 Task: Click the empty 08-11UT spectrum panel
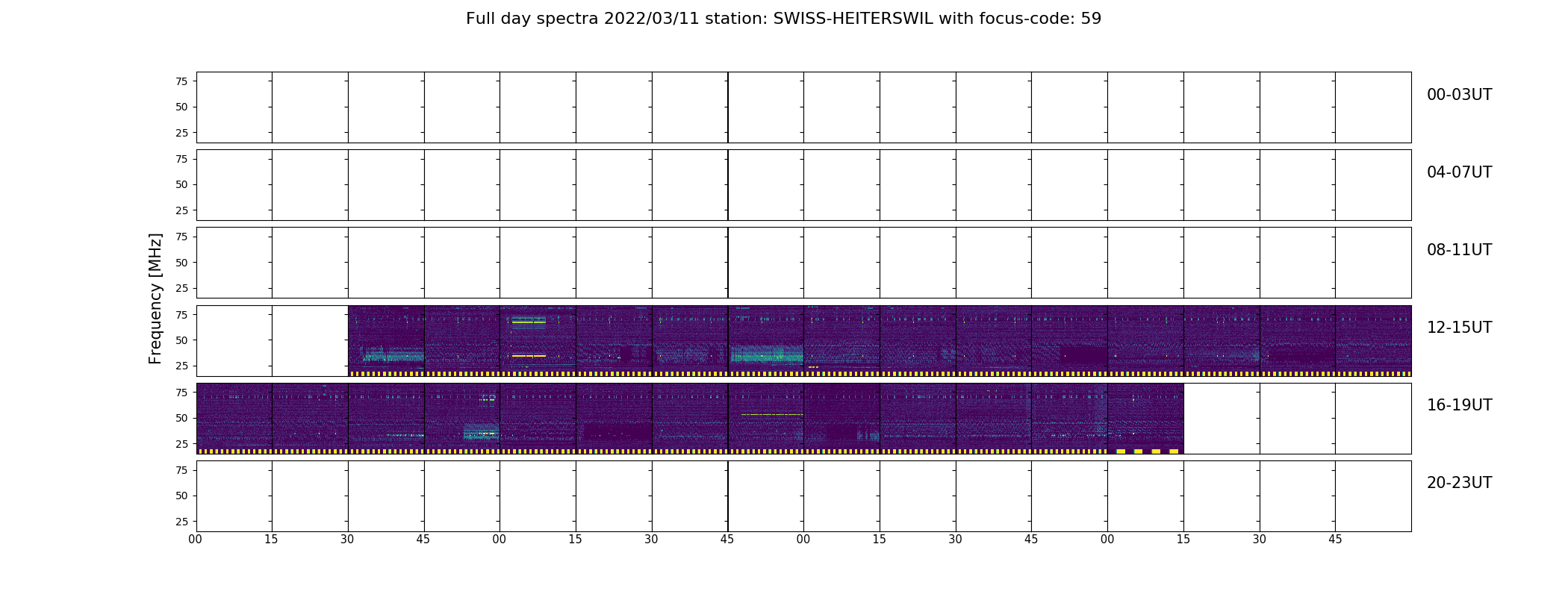pyautogui.click(x=803, y=263)
